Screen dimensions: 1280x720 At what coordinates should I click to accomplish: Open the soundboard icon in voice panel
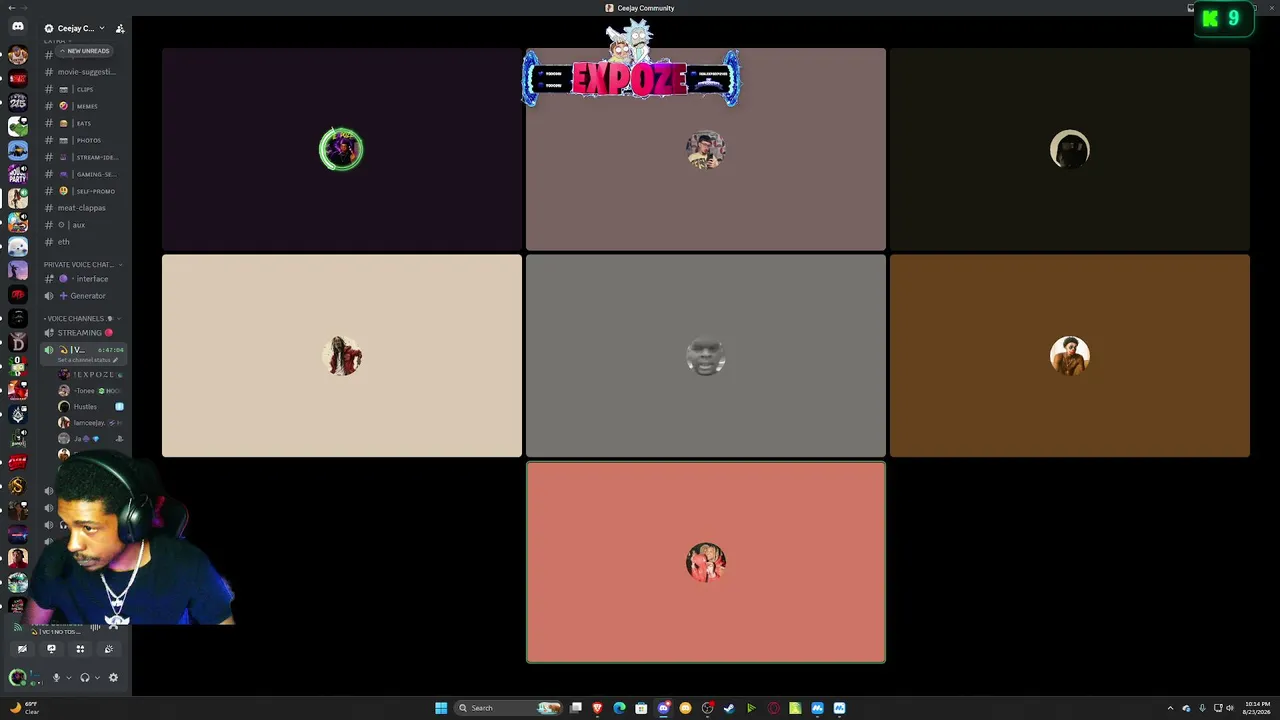point(109,649)
